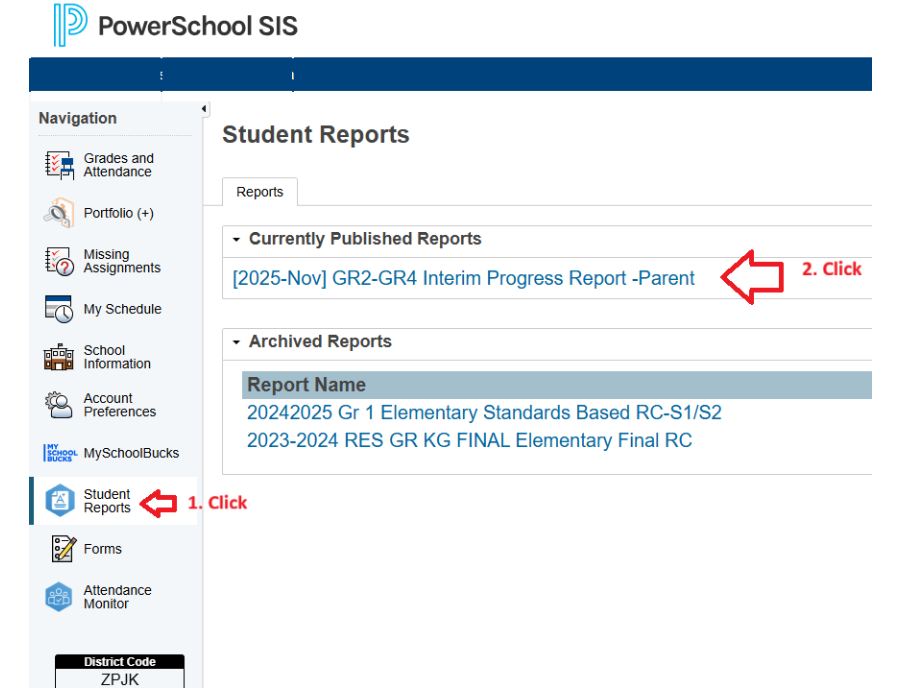The width and height of the screenshot is (900, 688).
Task: Select the Student Reports hexagon icon
Action: [60, 501]
